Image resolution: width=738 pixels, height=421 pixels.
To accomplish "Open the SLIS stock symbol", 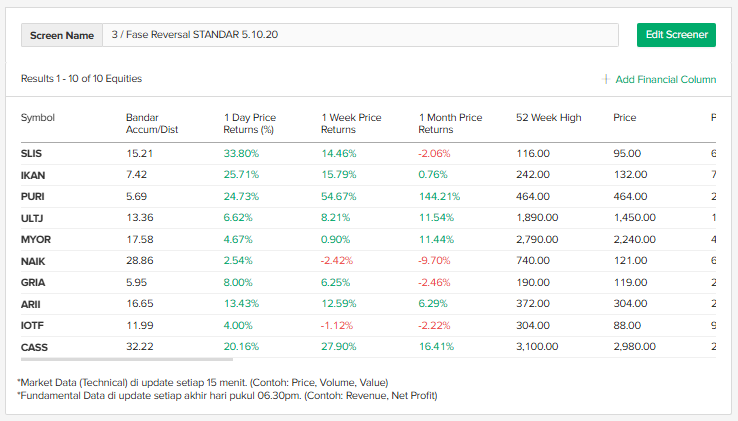I will (32, 153).
